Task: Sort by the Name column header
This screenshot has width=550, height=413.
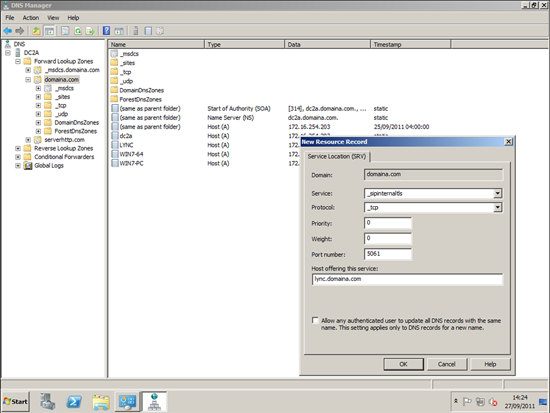Action: [x=156, y=45]
